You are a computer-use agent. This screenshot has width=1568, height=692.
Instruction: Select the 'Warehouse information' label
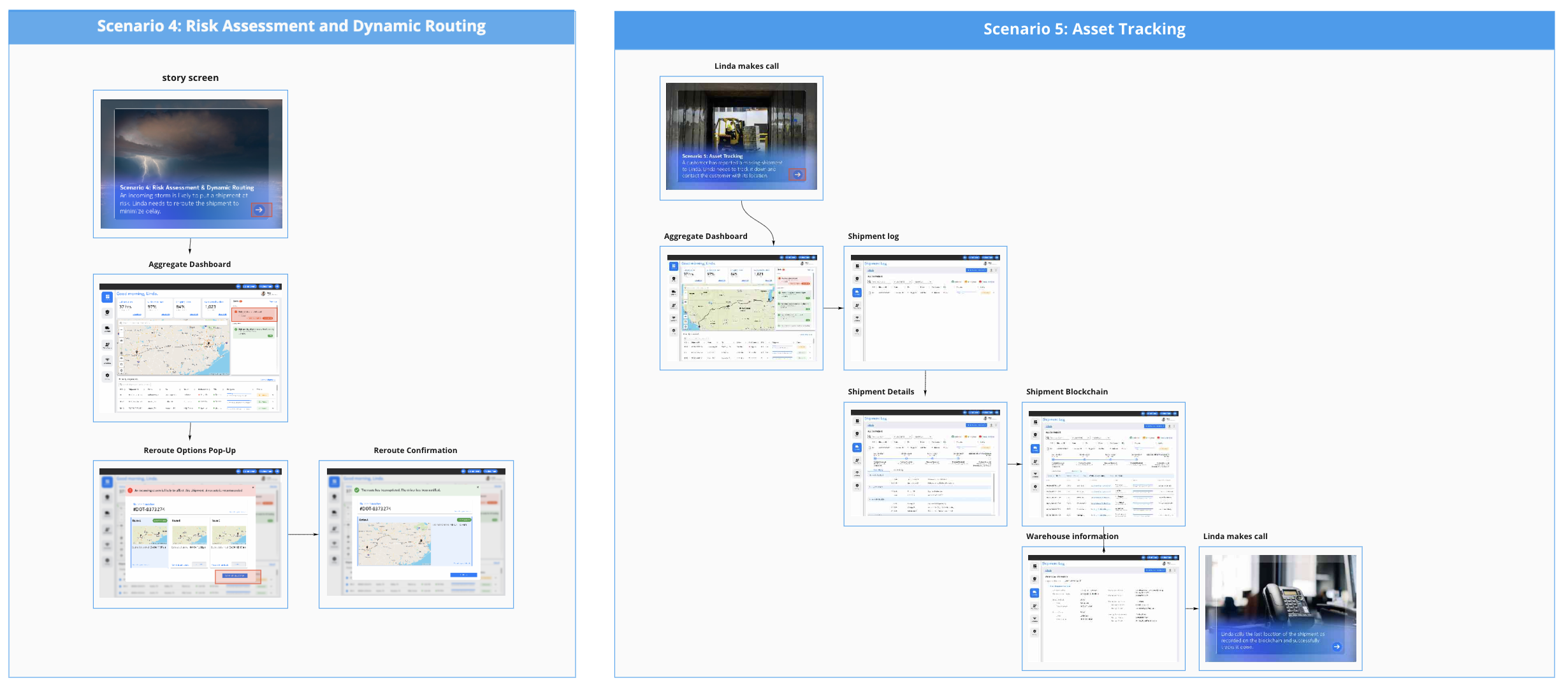(x=1072, y=537)
